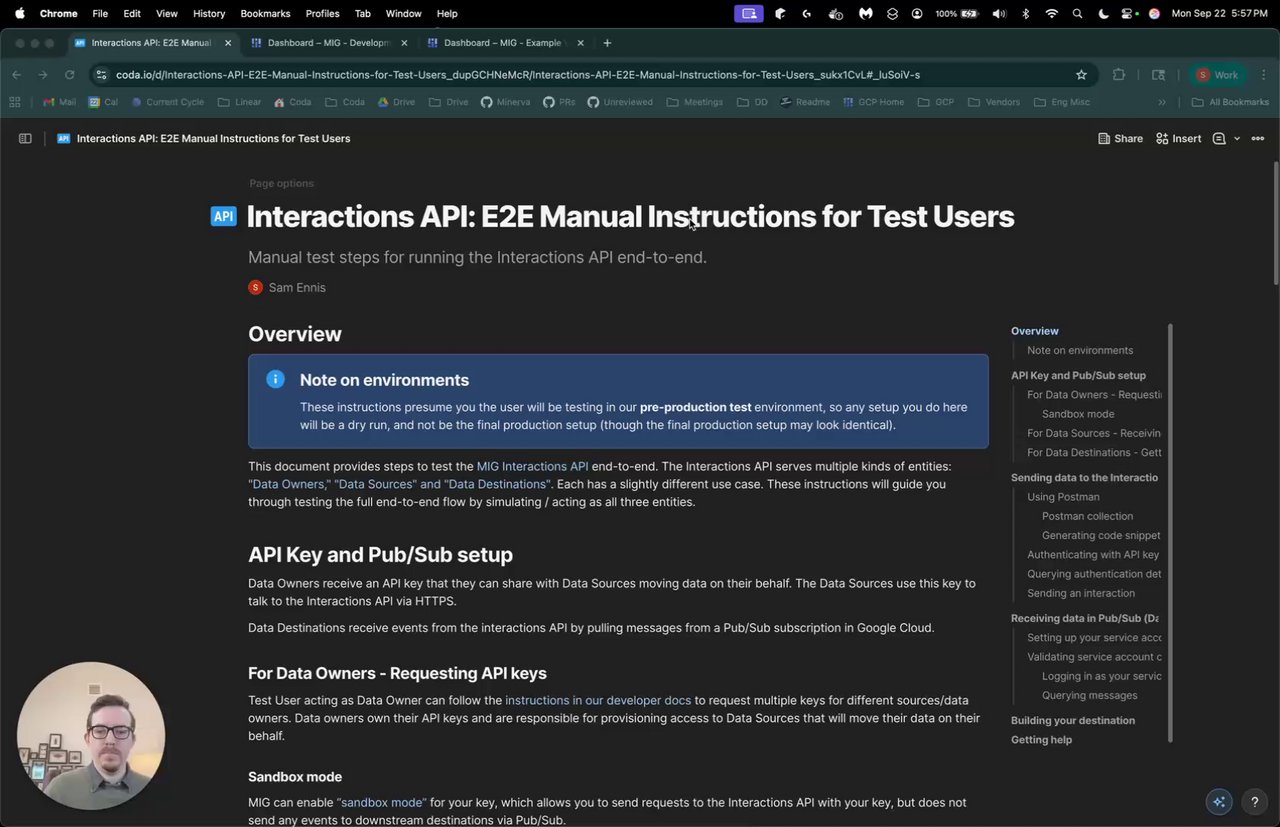Screen dimensions: 1280x827
Task: Click the Sam Ennis author avatar
Action: point(255,287)
